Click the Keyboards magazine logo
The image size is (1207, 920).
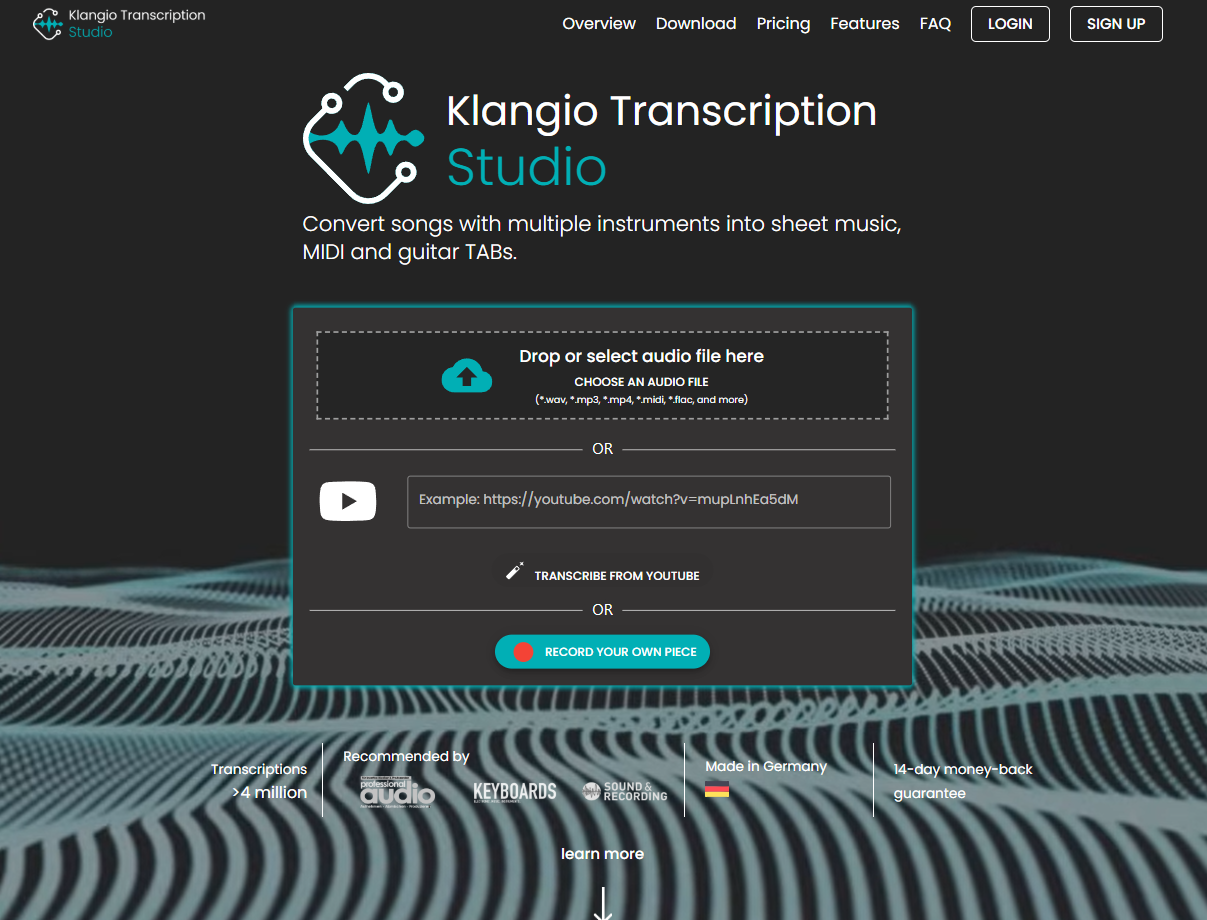click(515, 790)
